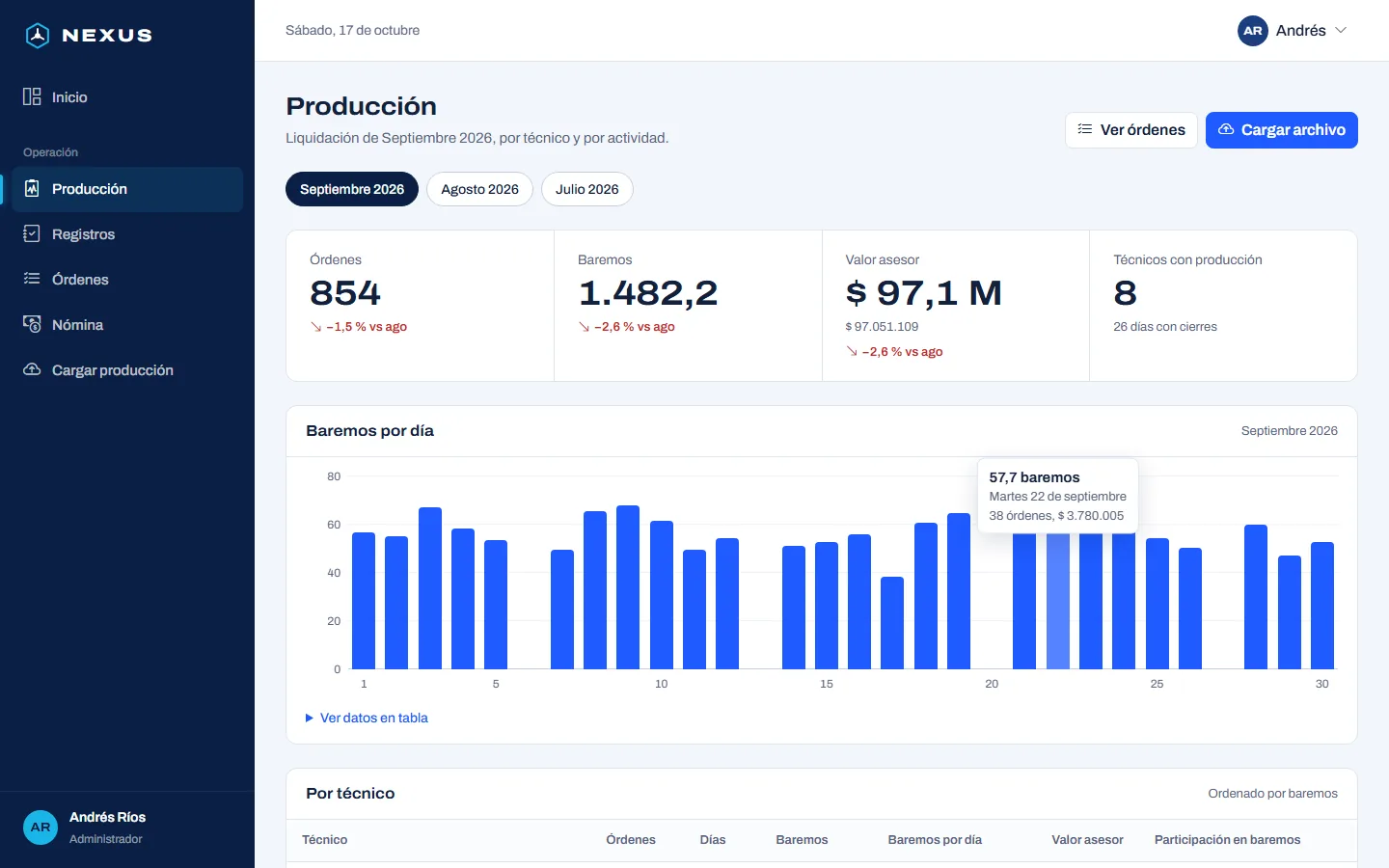Click the Valor asesor column header
Viewport: 1389px width, 868px height.
click(1087, 840)
